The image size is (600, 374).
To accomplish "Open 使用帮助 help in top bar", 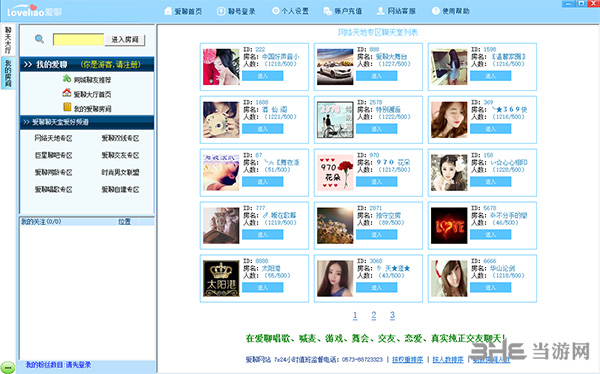I will [450, 11].
